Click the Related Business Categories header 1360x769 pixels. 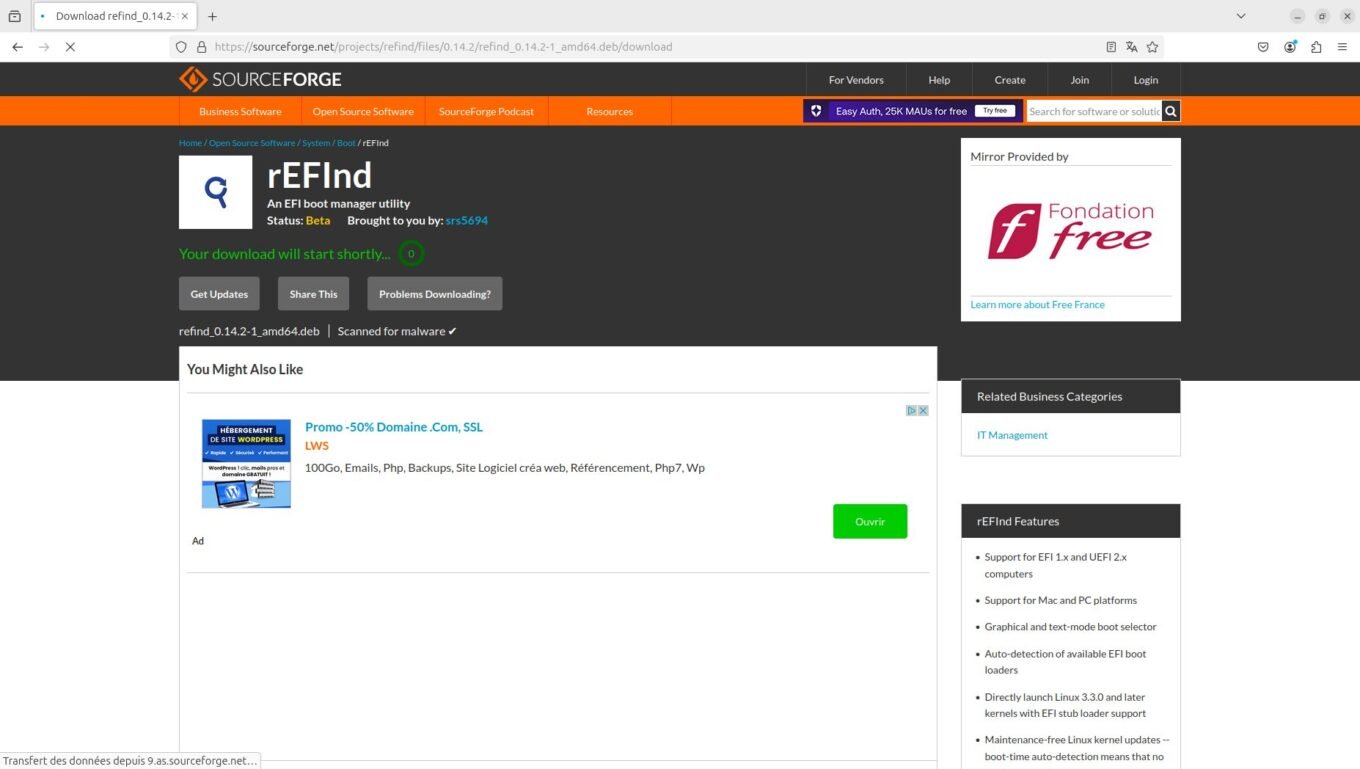(x=1071, y=396)
